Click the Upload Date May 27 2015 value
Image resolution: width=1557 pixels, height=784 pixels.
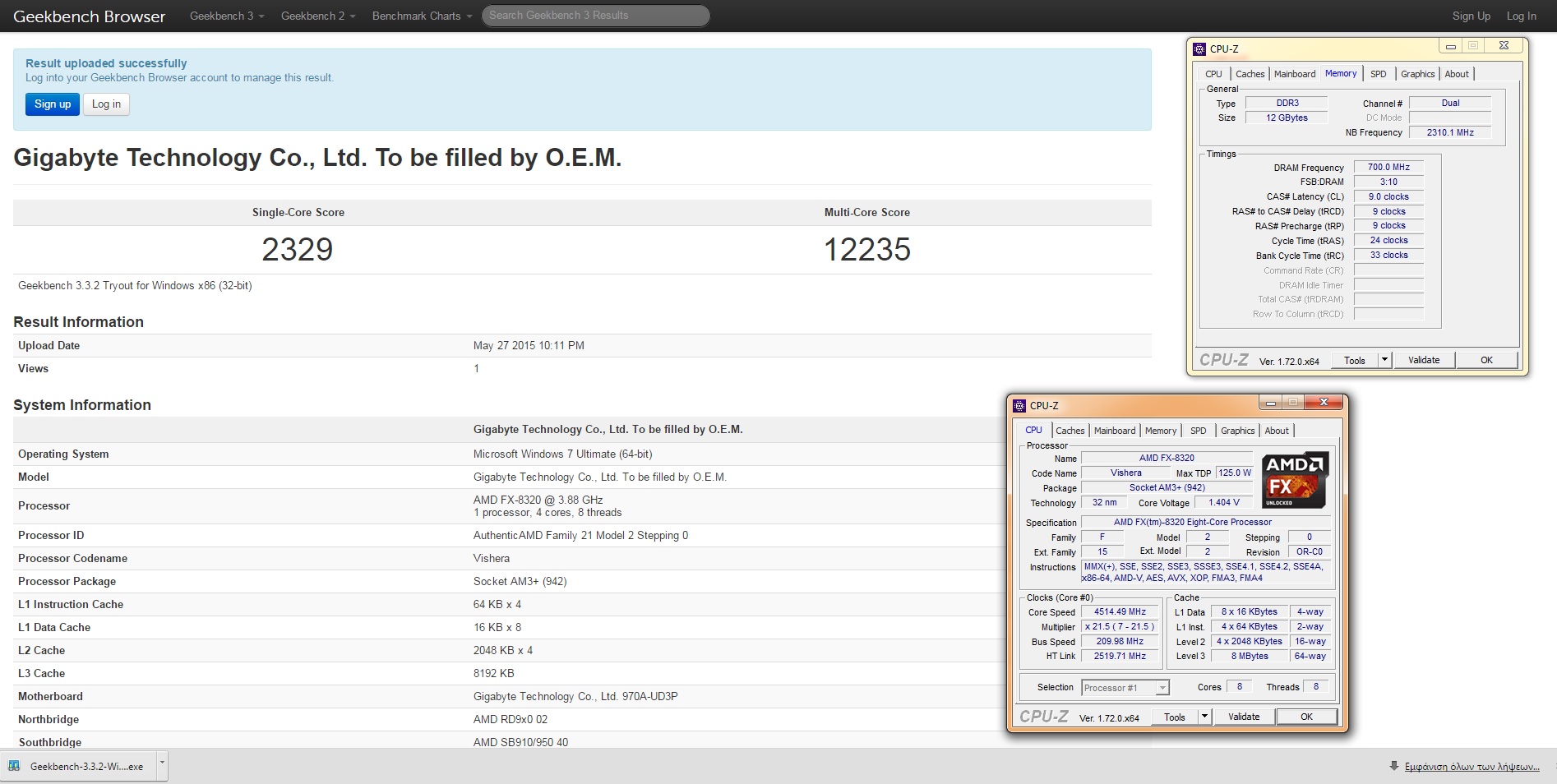click(529, 345)
